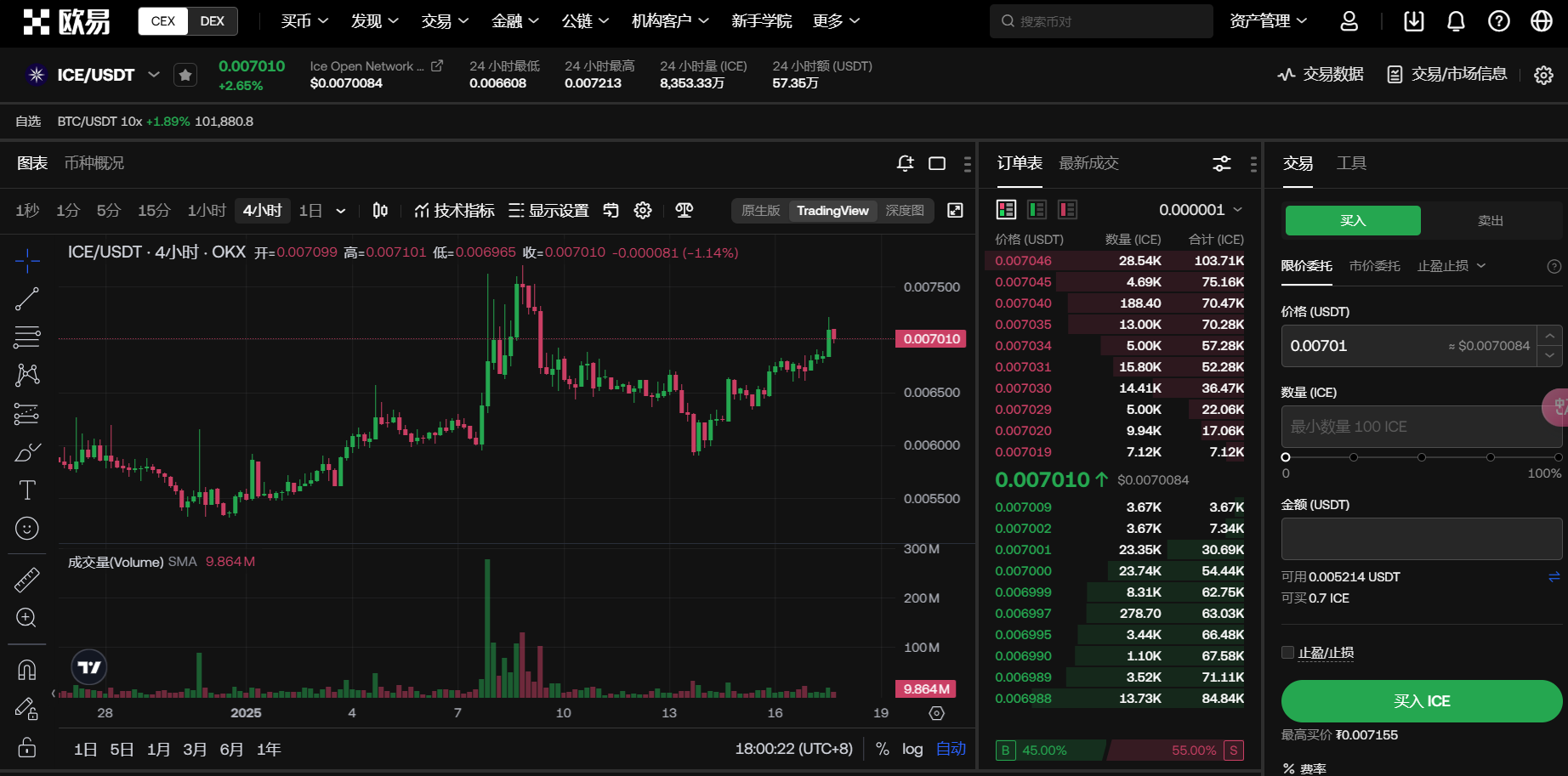Select the 市价委托 order type tab
The width and height of the screenshot is (1568, 776).
point(1374,266)
